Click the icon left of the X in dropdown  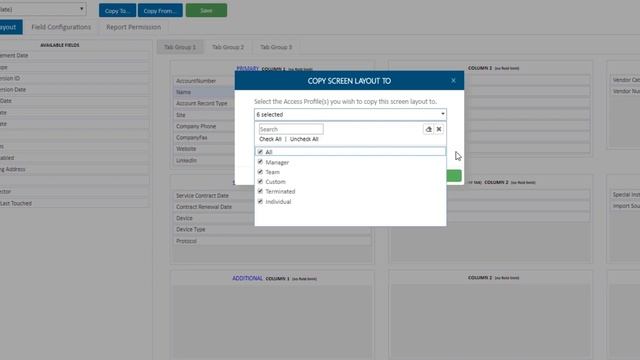point(428,129)
